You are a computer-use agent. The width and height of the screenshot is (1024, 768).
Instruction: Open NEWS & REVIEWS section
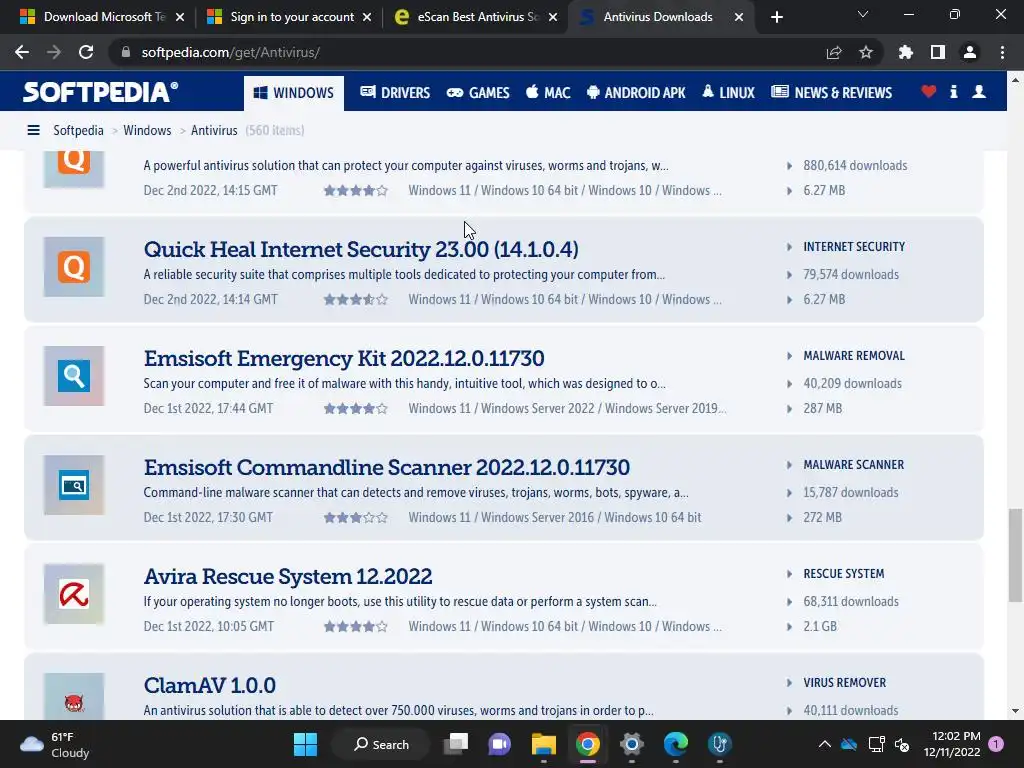[831, 93]
